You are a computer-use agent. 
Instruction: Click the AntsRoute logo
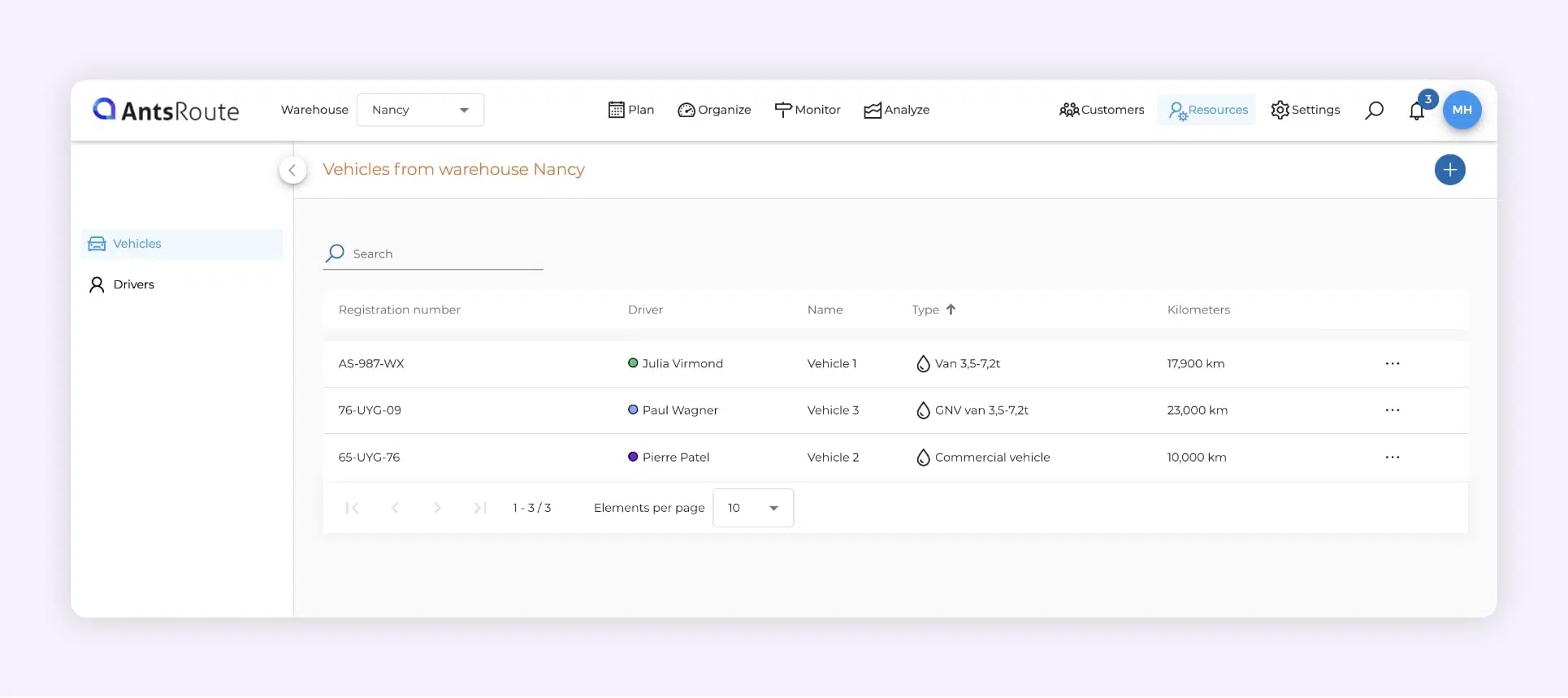tap(166, 110)
